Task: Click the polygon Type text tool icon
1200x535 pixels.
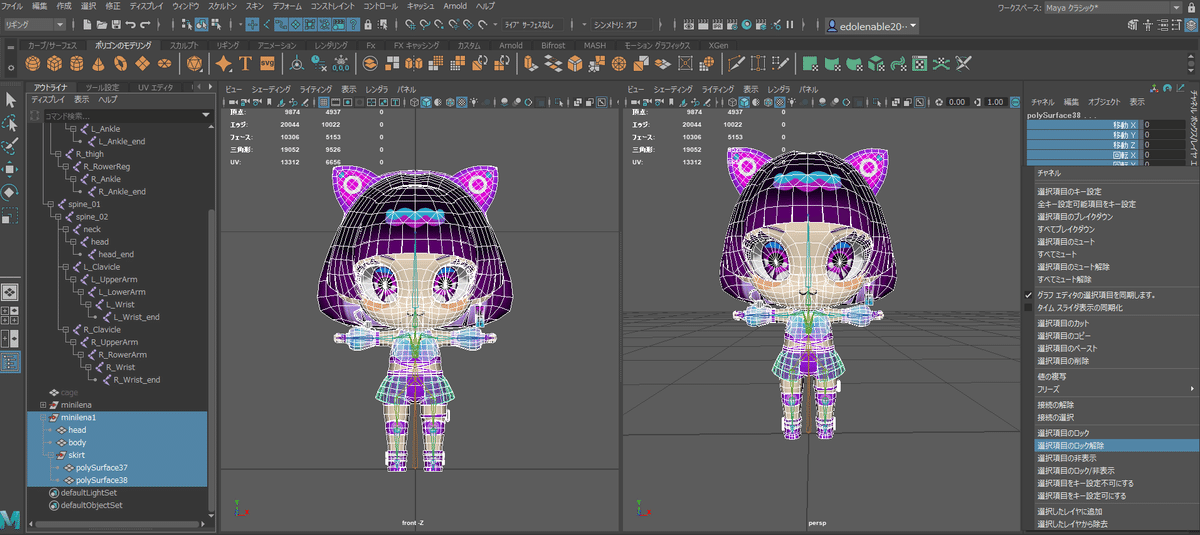Action: 245,64
